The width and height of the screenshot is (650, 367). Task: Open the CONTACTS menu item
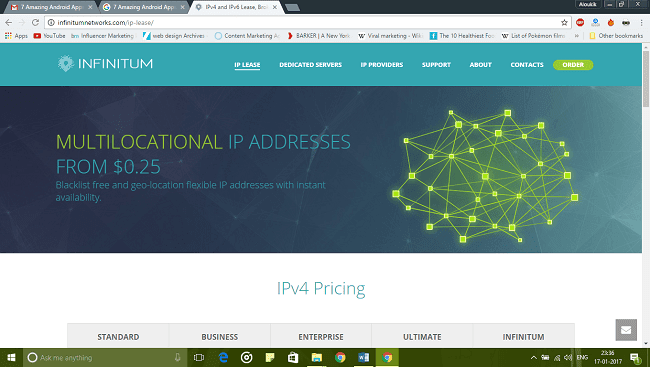pyautogui.click(x=527, y=65)
